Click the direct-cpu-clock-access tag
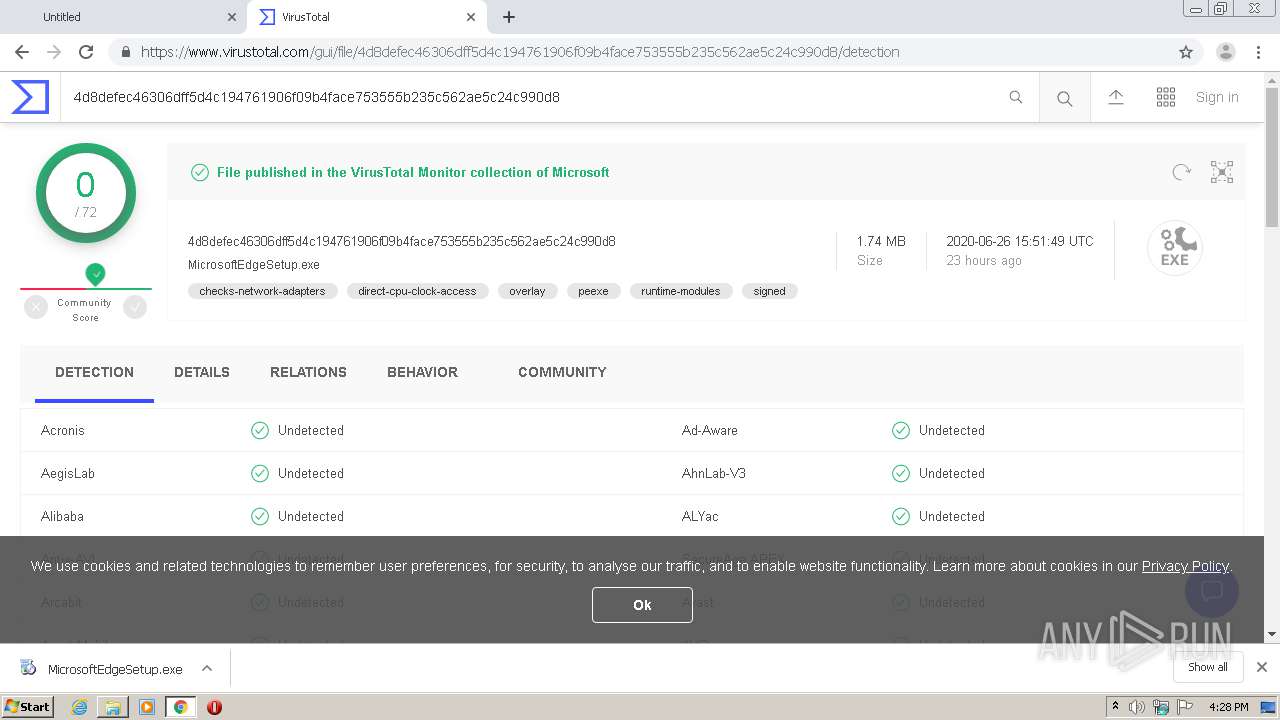The image size is (1280, 720). click(417, 291)
